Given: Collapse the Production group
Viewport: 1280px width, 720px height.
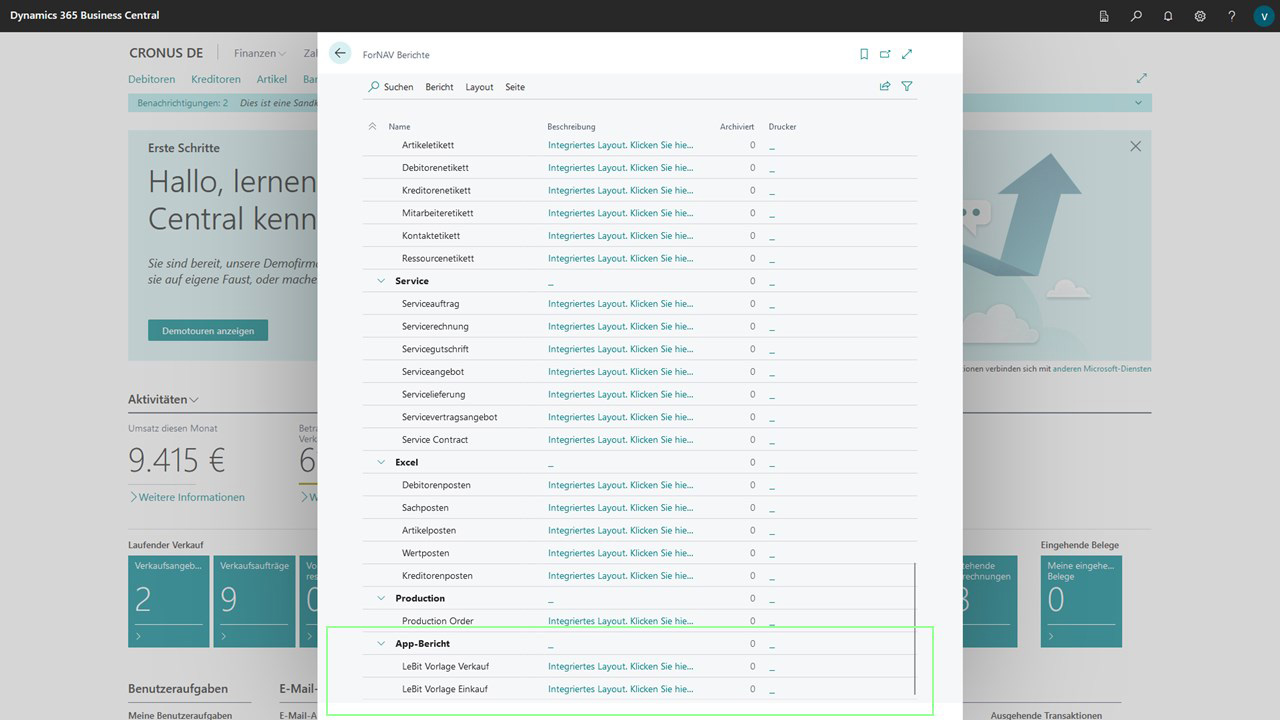Looking at the screenshot, I should coord(381,598).
